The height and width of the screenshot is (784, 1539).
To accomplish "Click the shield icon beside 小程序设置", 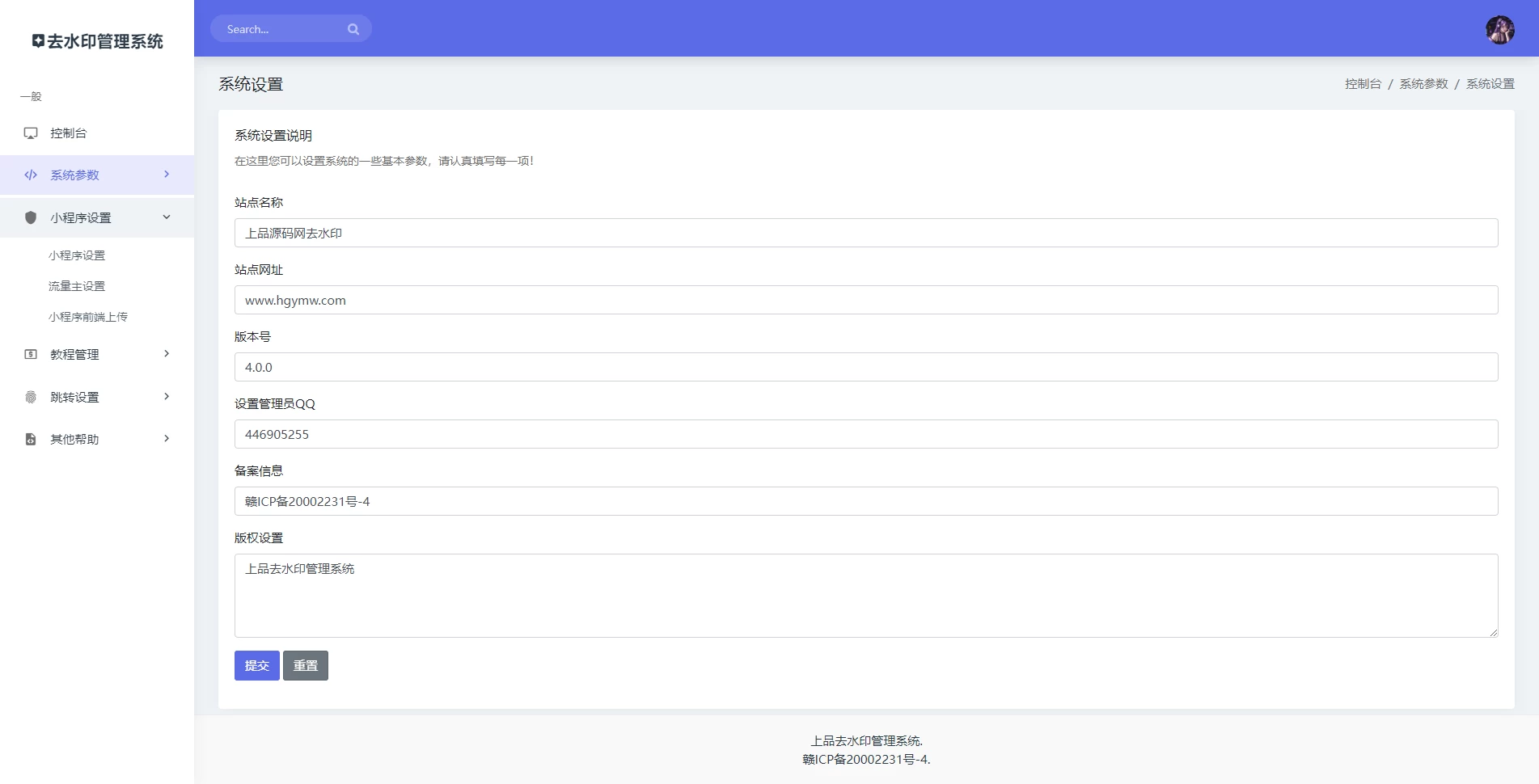I will (x=31, y=217).
